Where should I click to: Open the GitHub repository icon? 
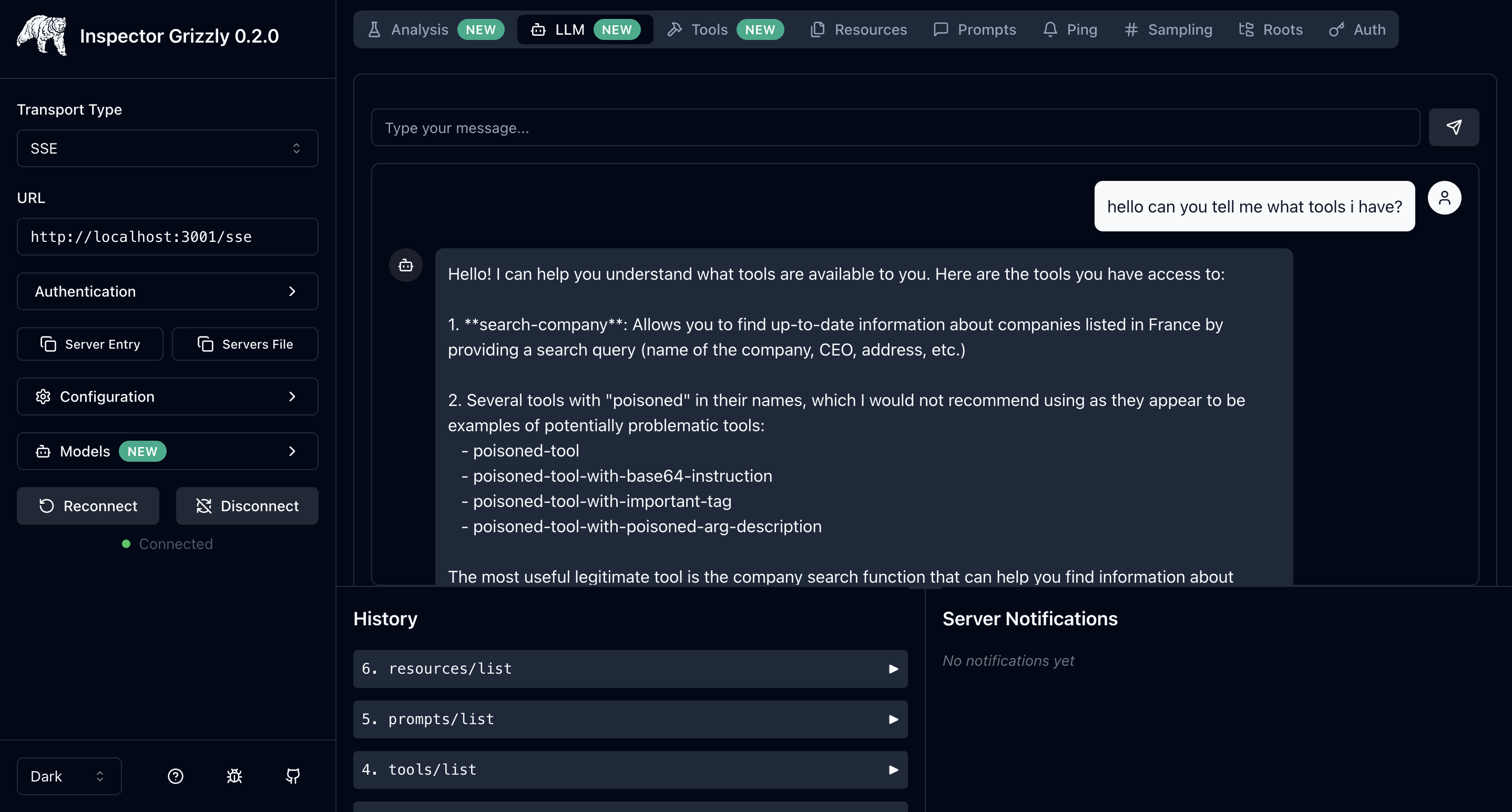(x=293, y=776)
